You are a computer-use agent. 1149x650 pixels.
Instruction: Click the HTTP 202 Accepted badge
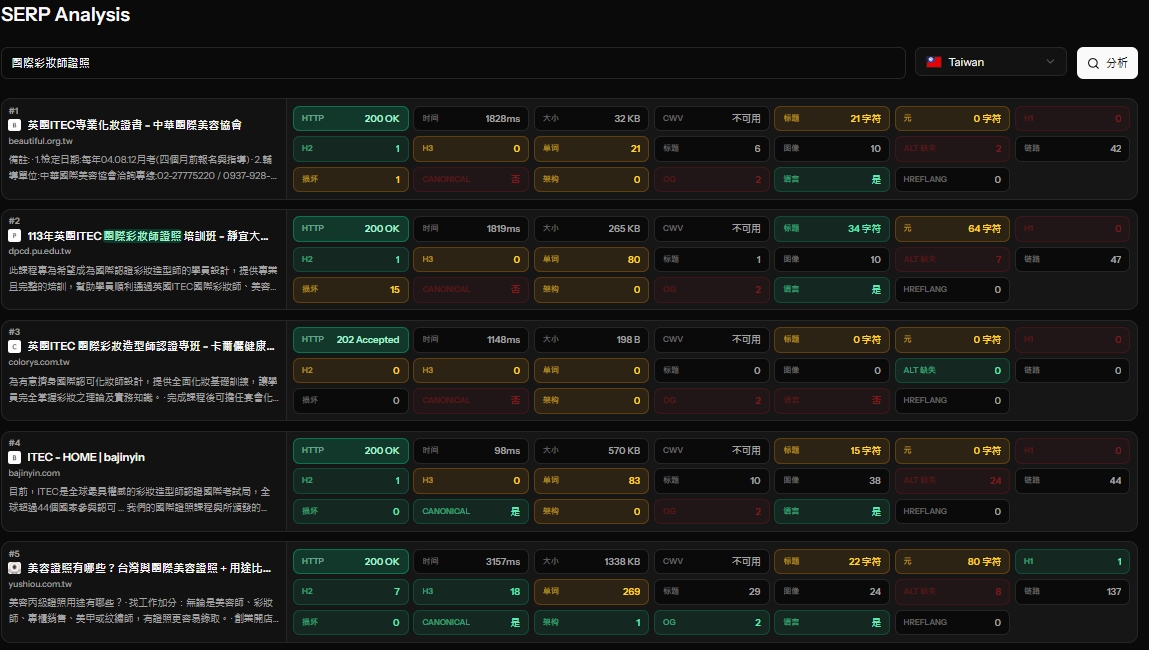coord(351,339)
